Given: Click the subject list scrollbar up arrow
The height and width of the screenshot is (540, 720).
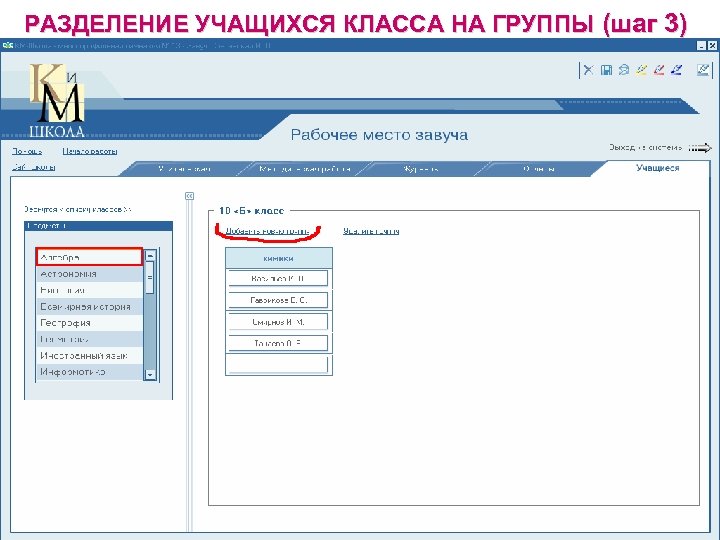Looking at the screenshot, I should 150,255.
